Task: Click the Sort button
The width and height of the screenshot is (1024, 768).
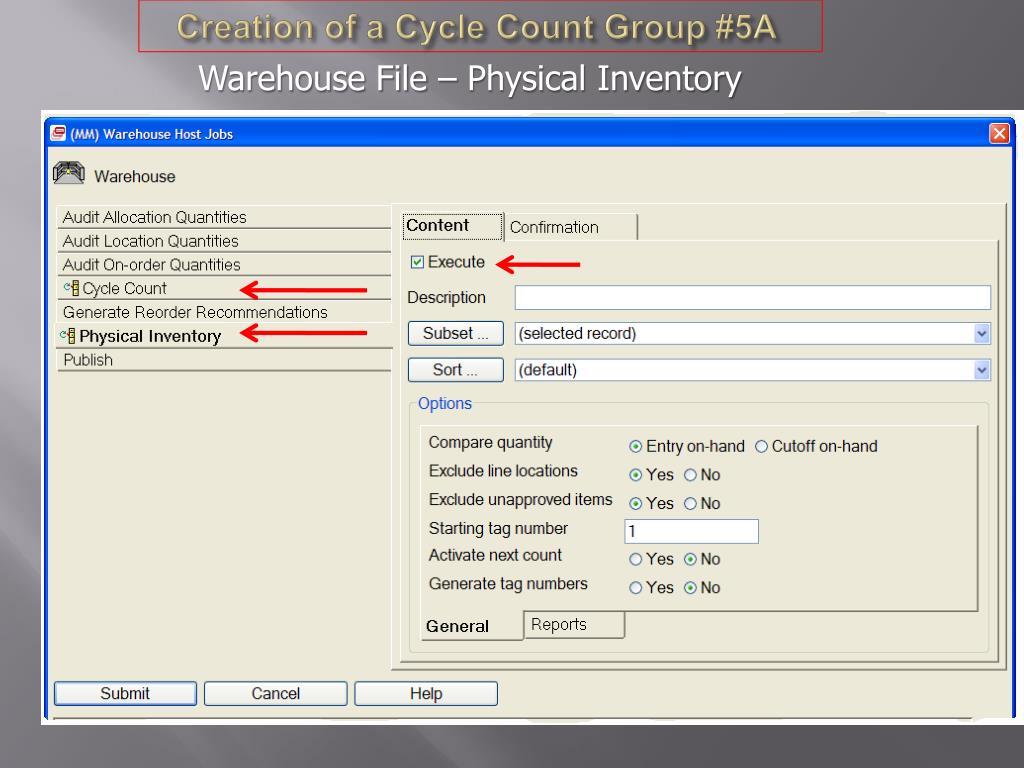Action: 456,370
